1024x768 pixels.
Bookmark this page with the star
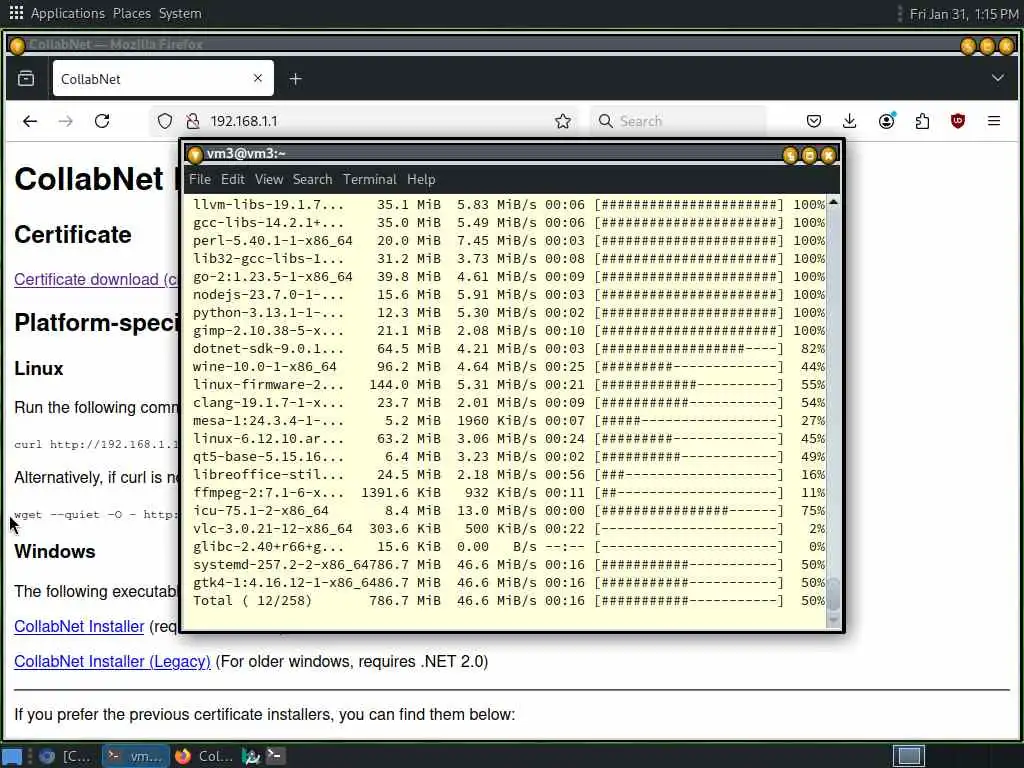click(x=562, y=121)
